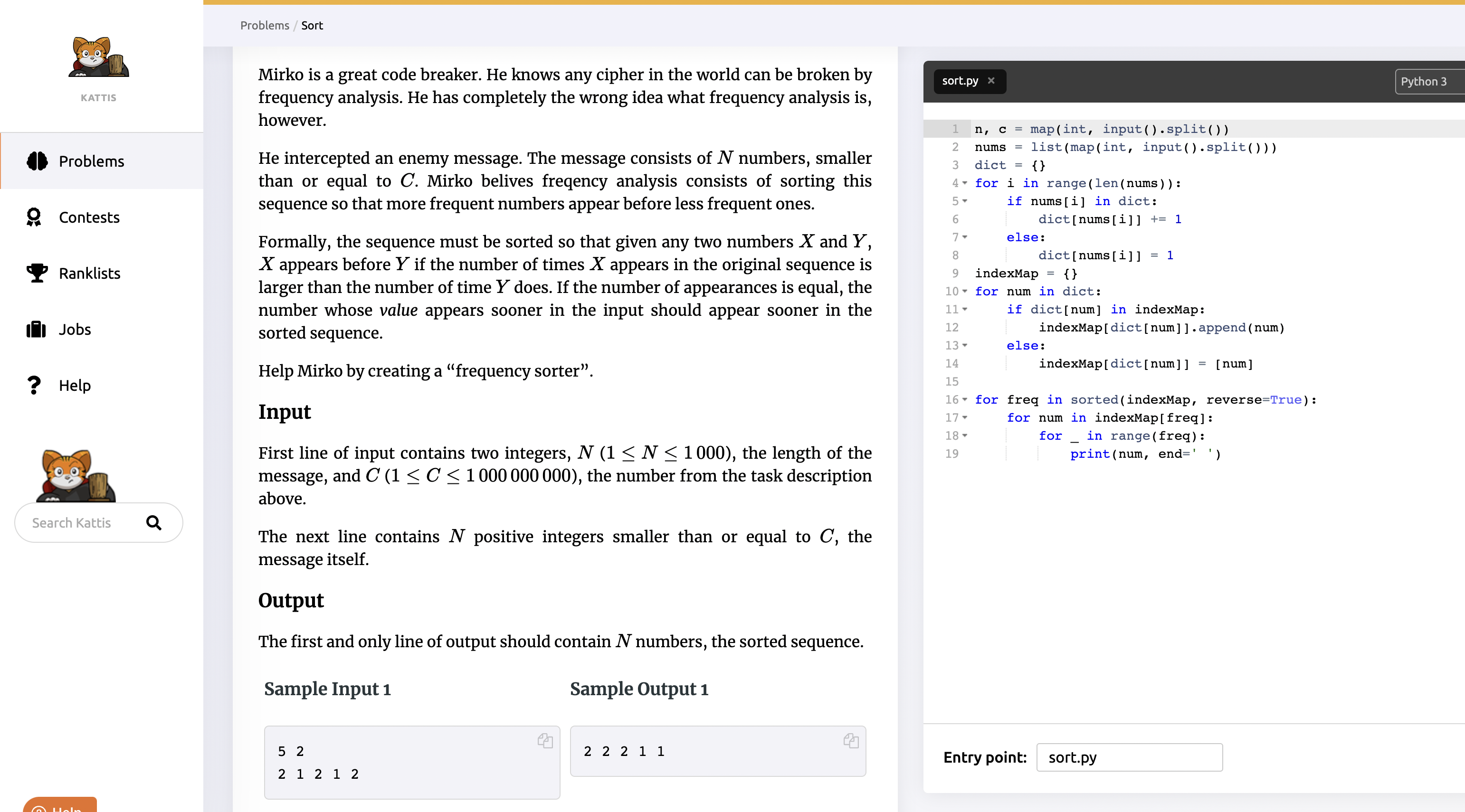This screenshot has height=812, width=1465.
Task: Click 'for freq in sorted' line
Action: click(1145, 400)
